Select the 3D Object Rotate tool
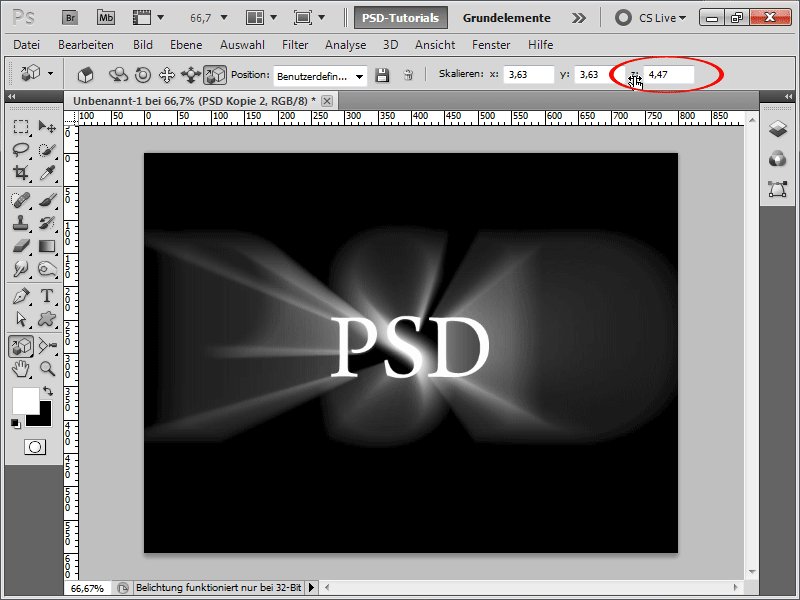The width and height of the screenshot is (800, 600). [x=21, y=346]
